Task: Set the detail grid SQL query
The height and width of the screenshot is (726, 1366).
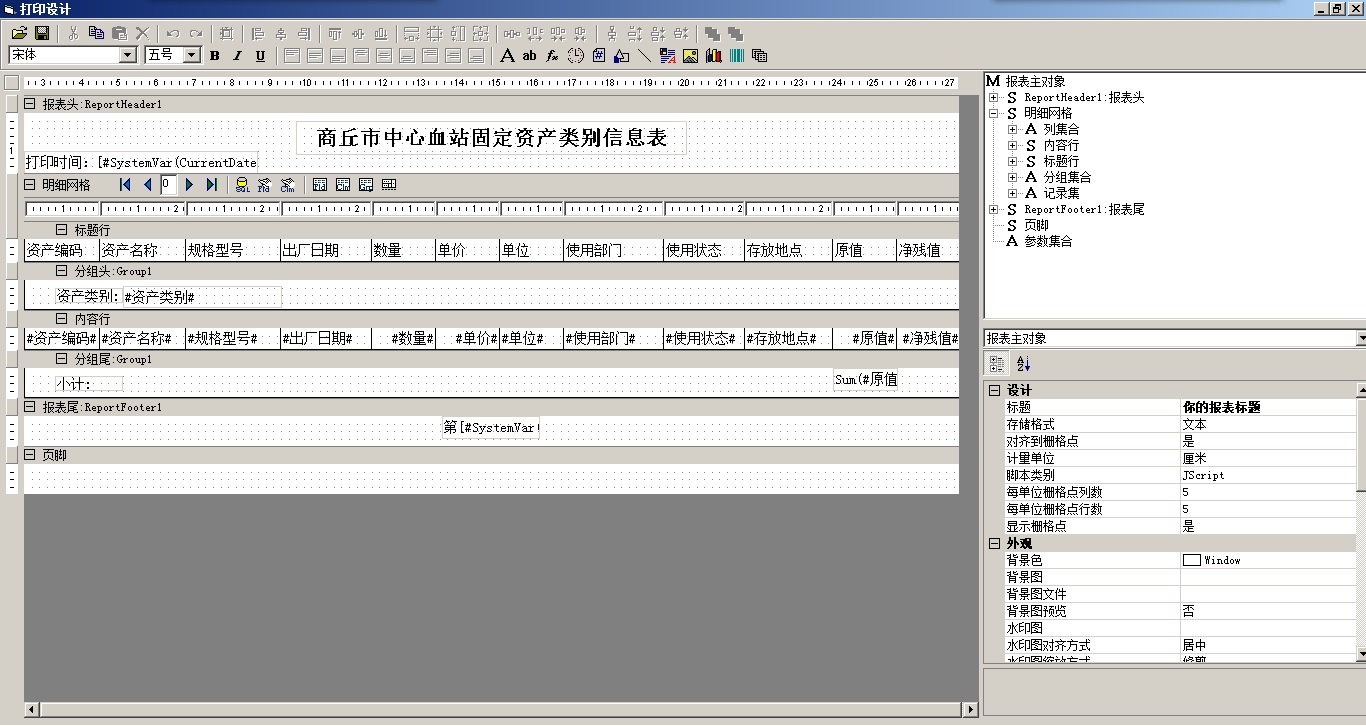Action: 242,185
